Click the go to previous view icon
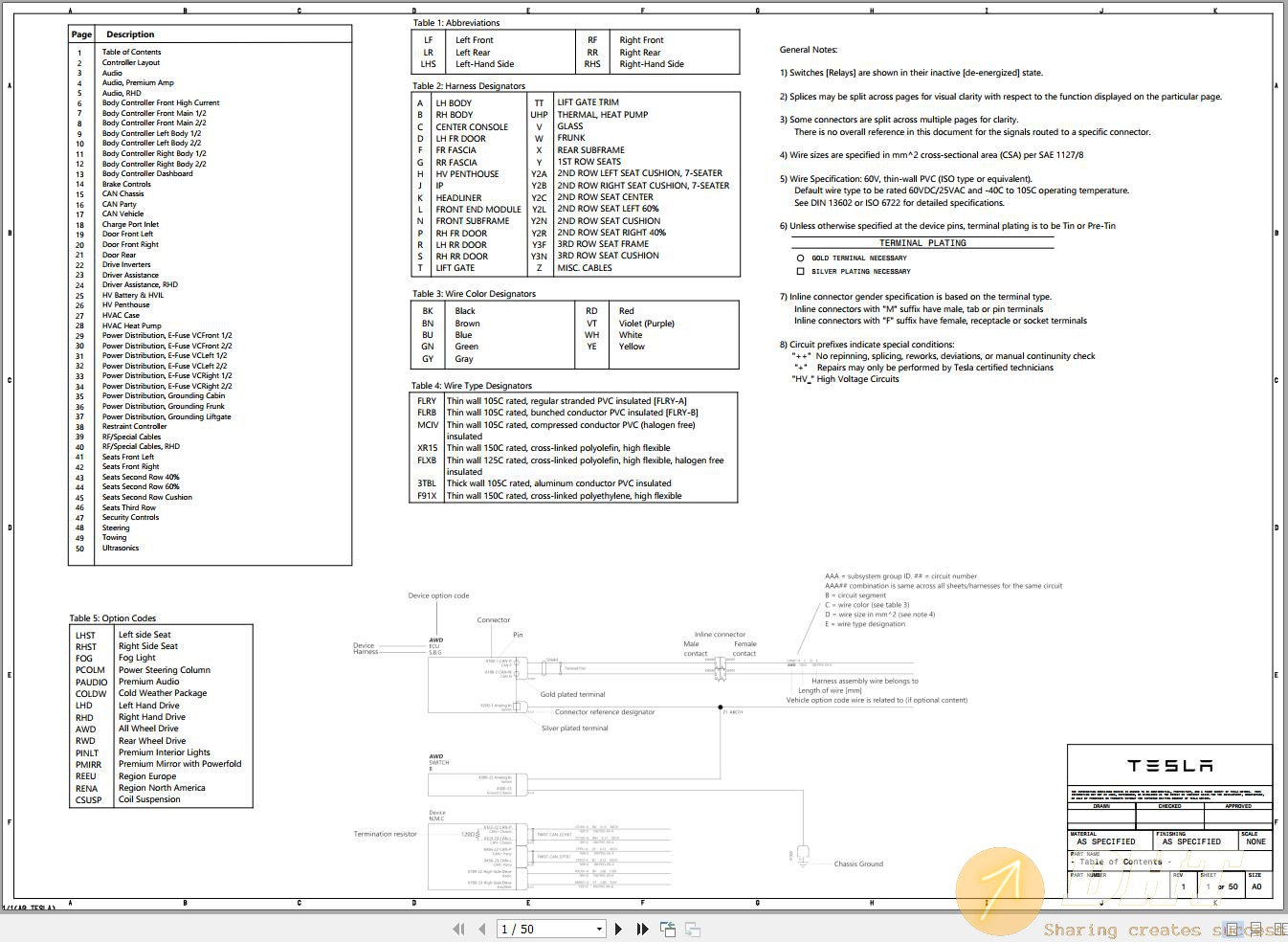The image size is (1288, 942). tap(668, 929)
